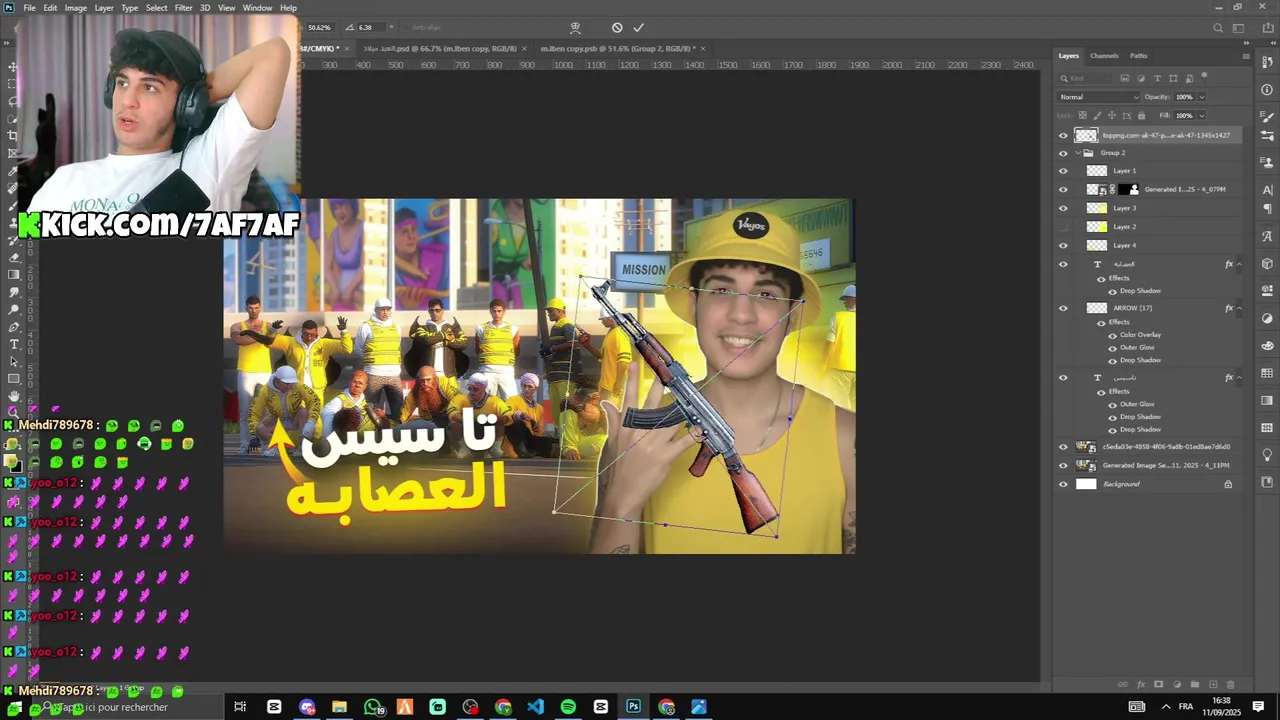Switch to the Channels tab

click(1104, 56)
